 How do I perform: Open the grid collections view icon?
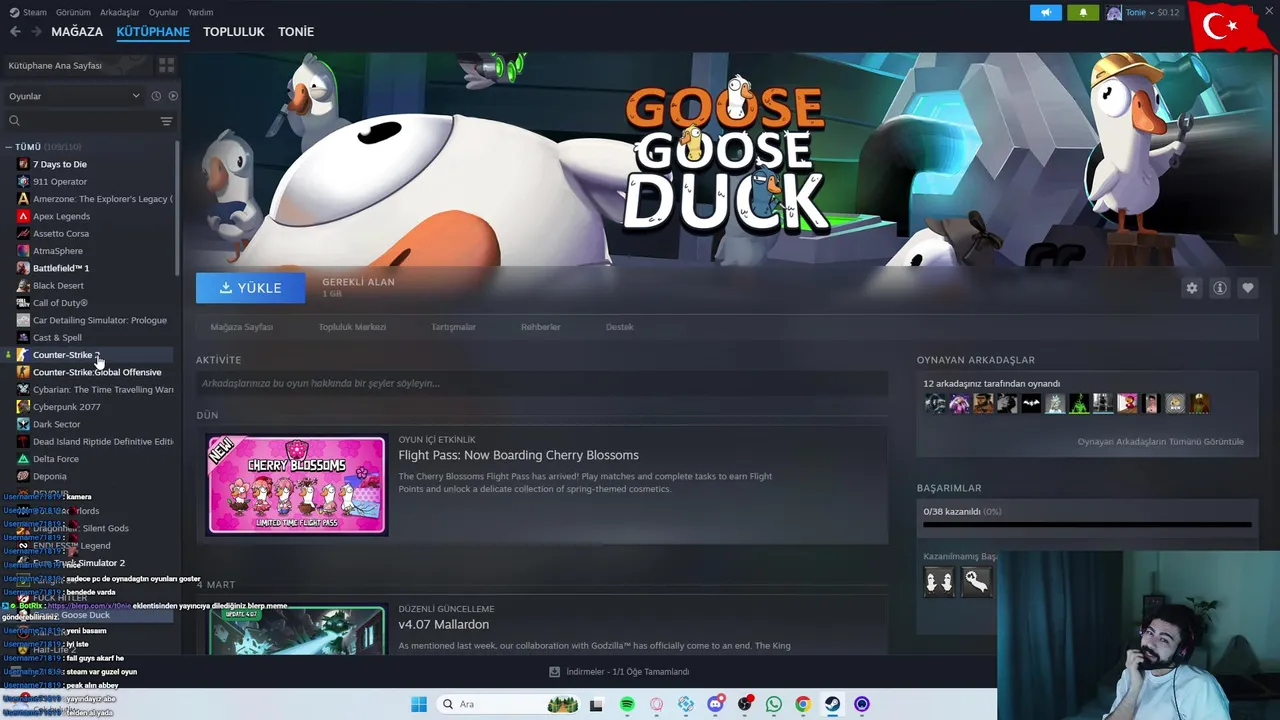[167, 65]
